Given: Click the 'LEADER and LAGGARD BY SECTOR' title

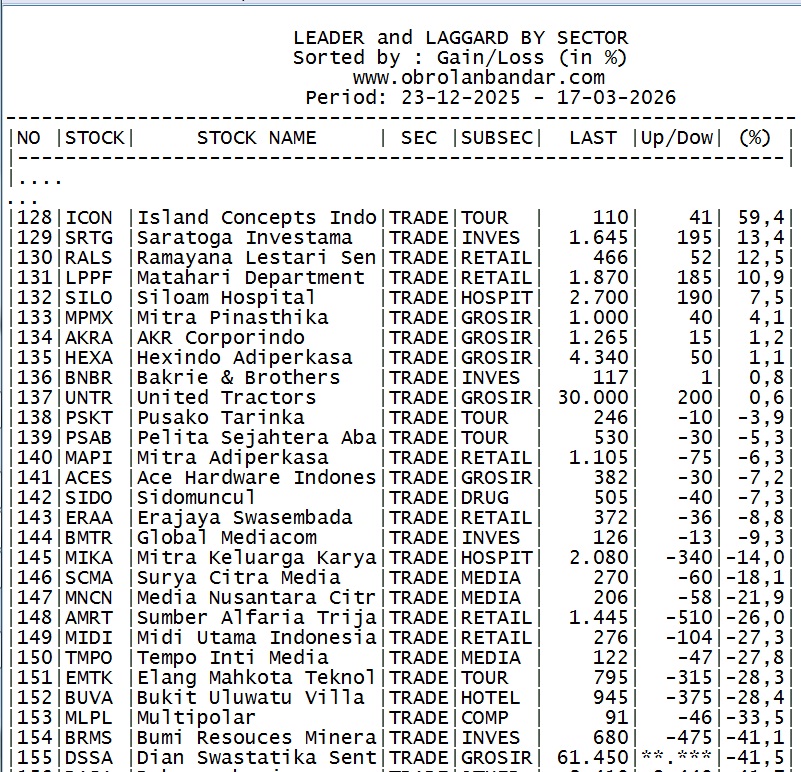Looking at the screenshot, I should tap(460, 38).
